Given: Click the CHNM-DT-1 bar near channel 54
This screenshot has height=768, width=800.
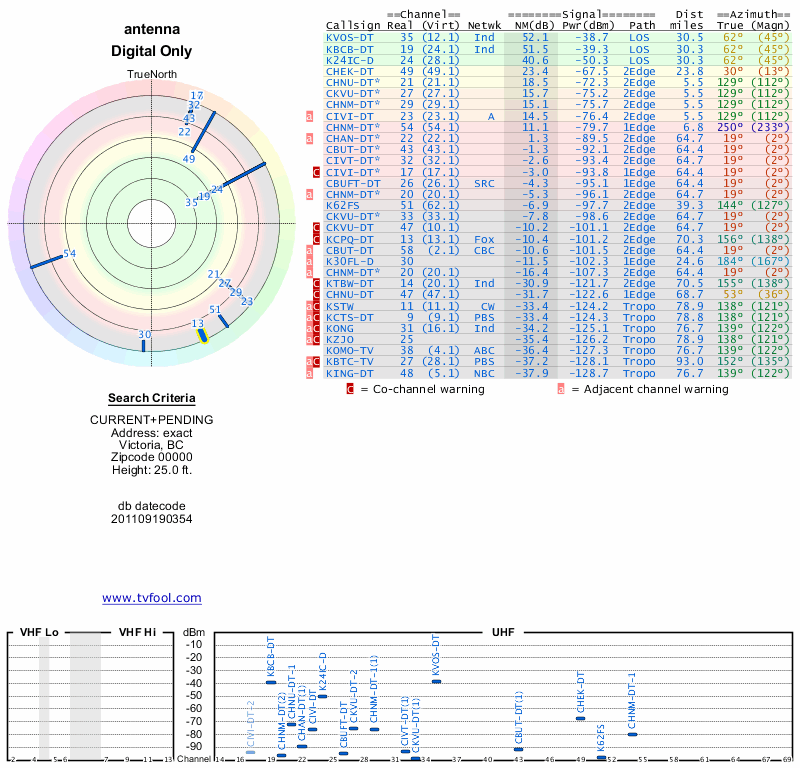Looking at the screenshot, I should point(632,734).
